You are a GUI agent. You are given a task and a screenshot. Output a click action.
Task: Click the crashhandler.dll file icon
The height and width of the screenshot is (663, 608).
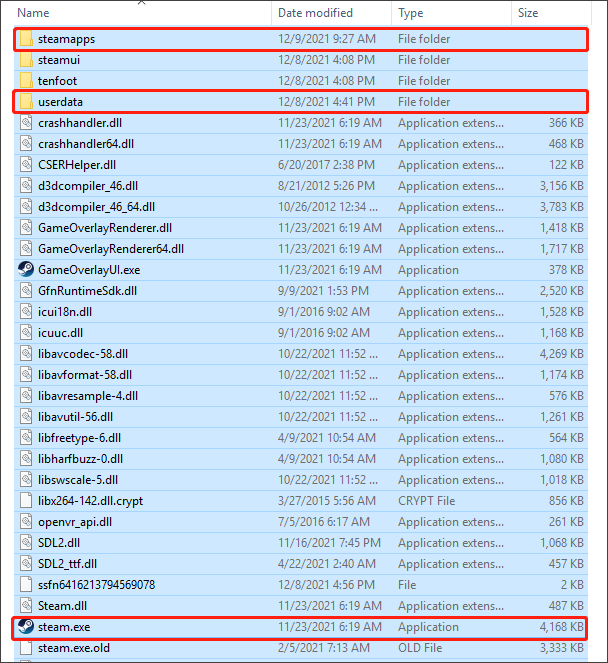click(26, 123)
